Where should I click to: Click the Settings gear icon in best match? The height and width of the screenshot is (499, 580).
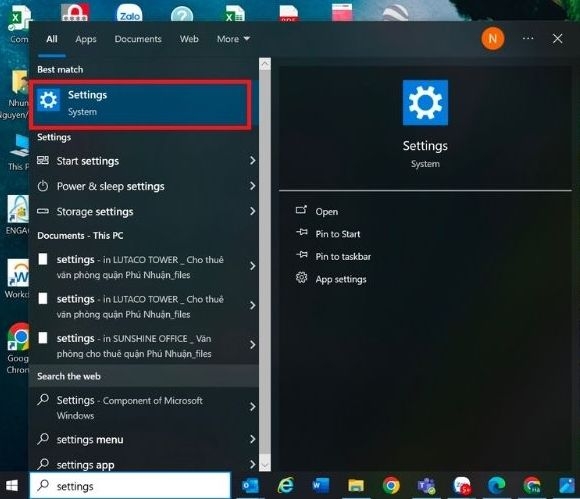click(48, 100)
